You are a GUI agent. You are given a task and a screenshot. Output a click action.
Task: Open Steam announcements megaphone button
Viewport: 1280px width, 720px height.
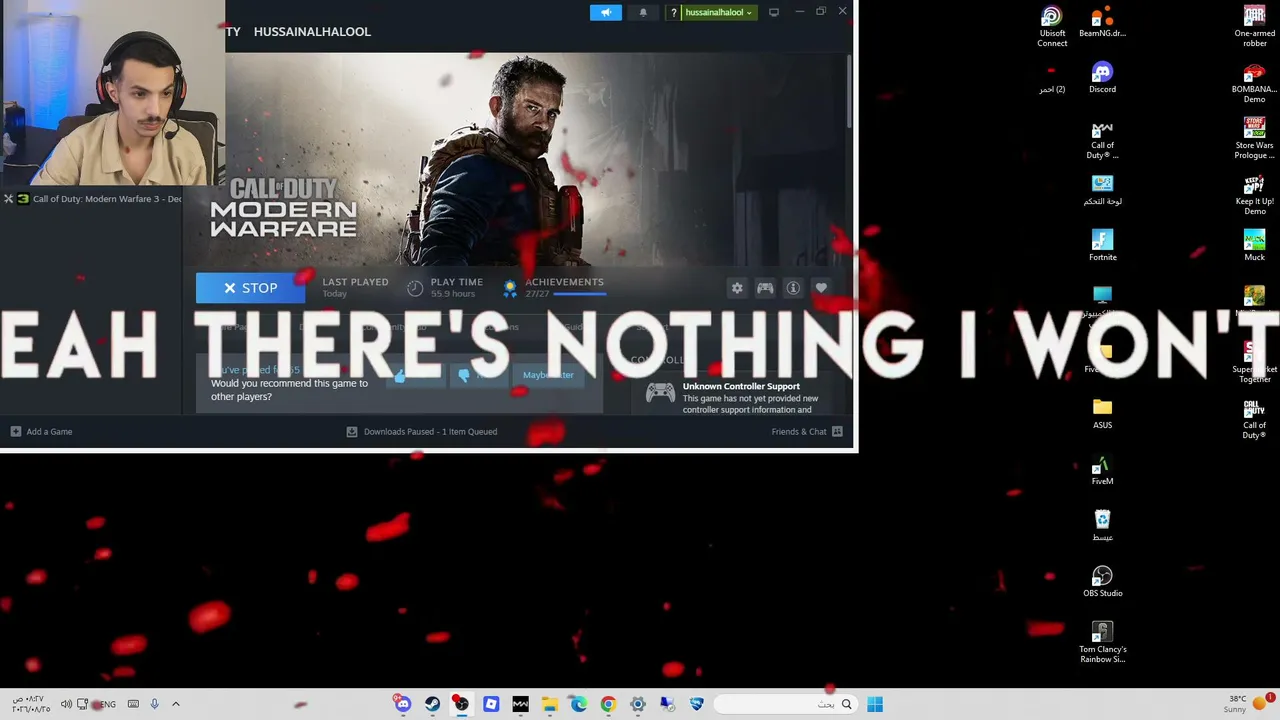(606, 12)
